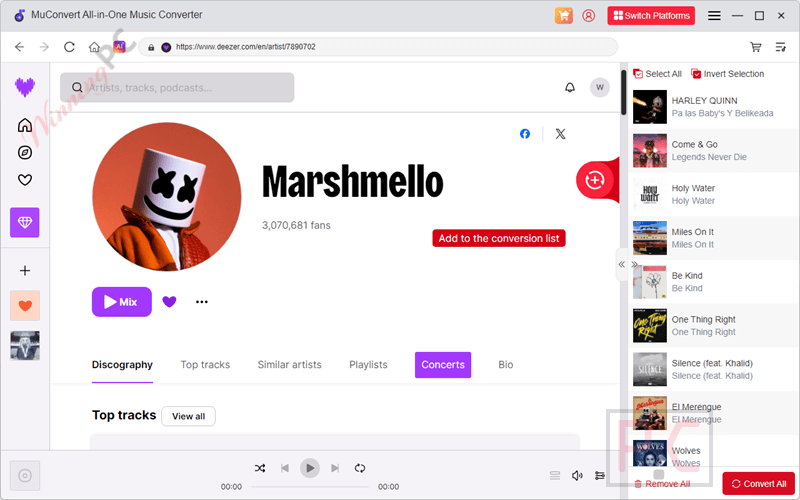Click the play button in the player bar
This screenshot has height=500, width=800.
click(x=310, y=468)
